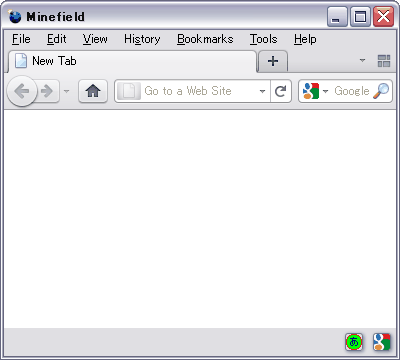400x360 pixels.
Task: Click into the Google search field
Action: (352, 91)
